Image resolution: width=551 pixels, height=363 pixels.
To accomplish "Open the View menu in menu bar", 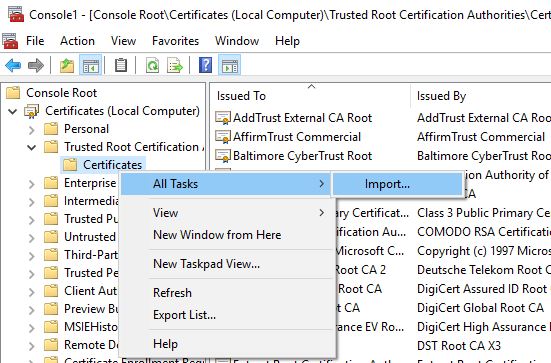I will click(123, 41).
